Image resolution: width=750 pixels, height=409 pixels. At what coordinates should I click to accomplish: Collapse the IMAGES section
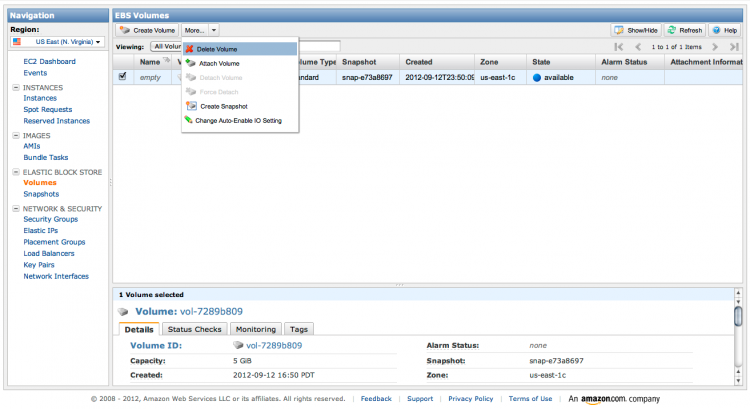point(16,135)
